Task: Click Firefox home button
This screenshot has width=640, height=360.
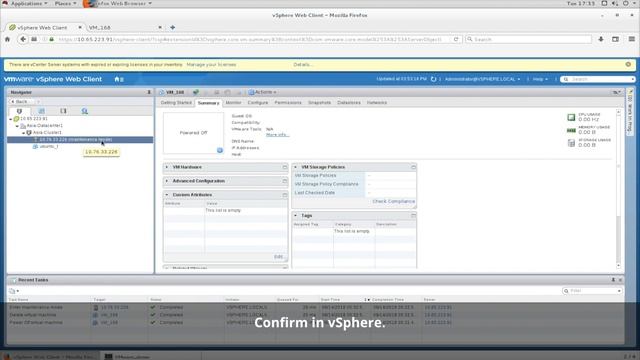Action: coord(7,39)
